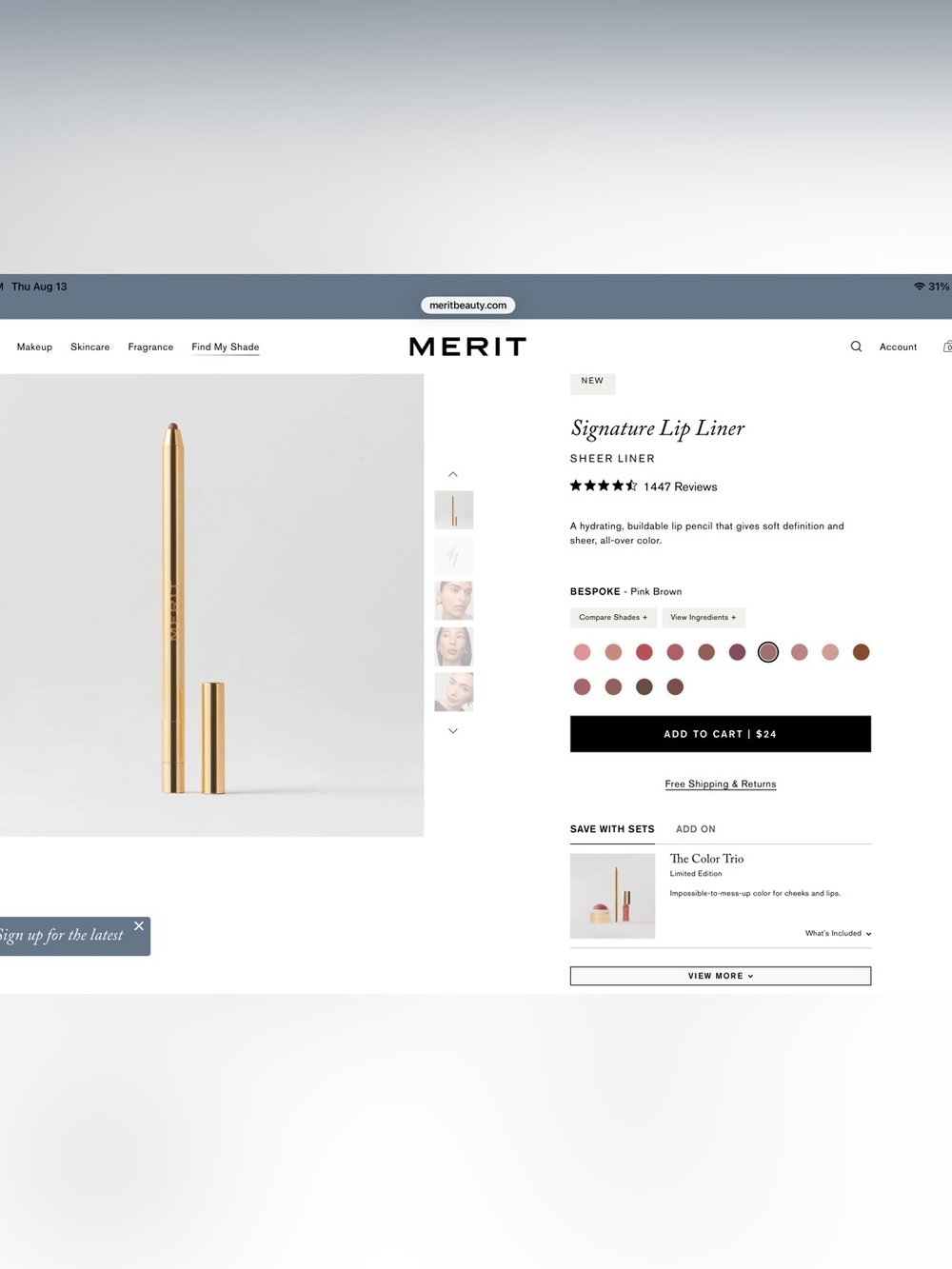Screen dimensions: 952x1269
Task: Open the Skincare menu
Action: click(x=89, y=347)
